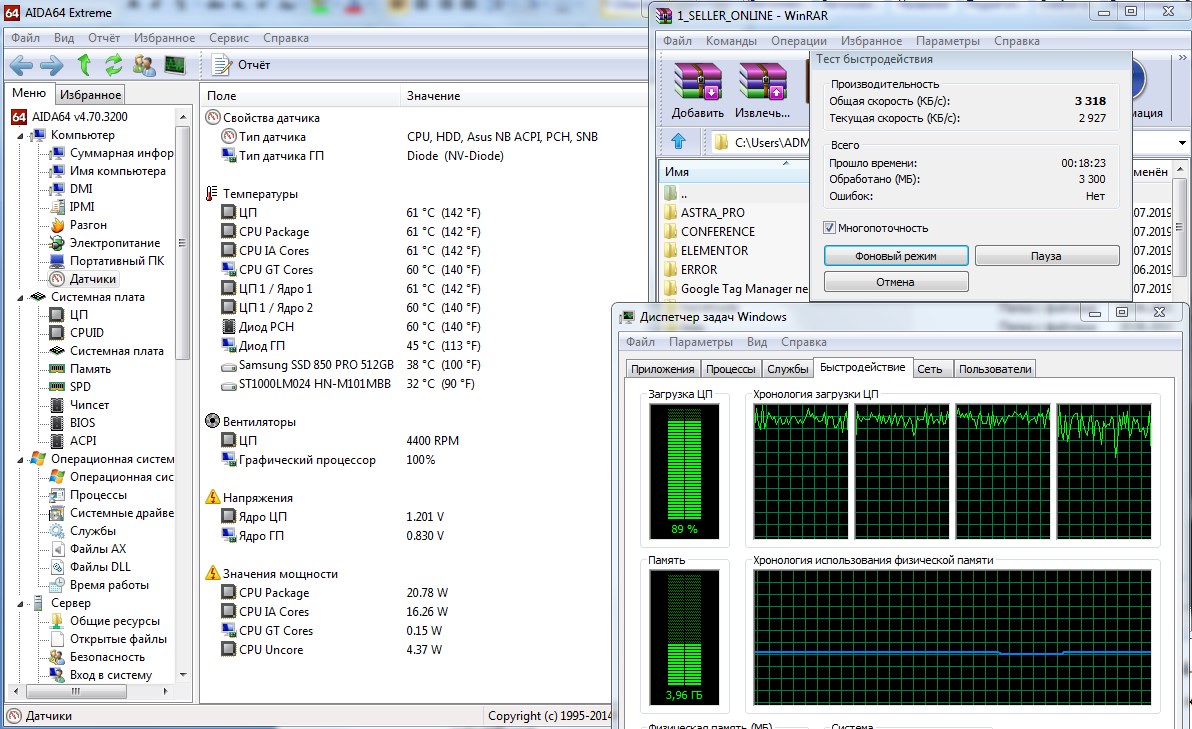This screenshot has width=1192, height=729.
Task: Click the Фоновый режим button
Action: [x=896, y=256]
